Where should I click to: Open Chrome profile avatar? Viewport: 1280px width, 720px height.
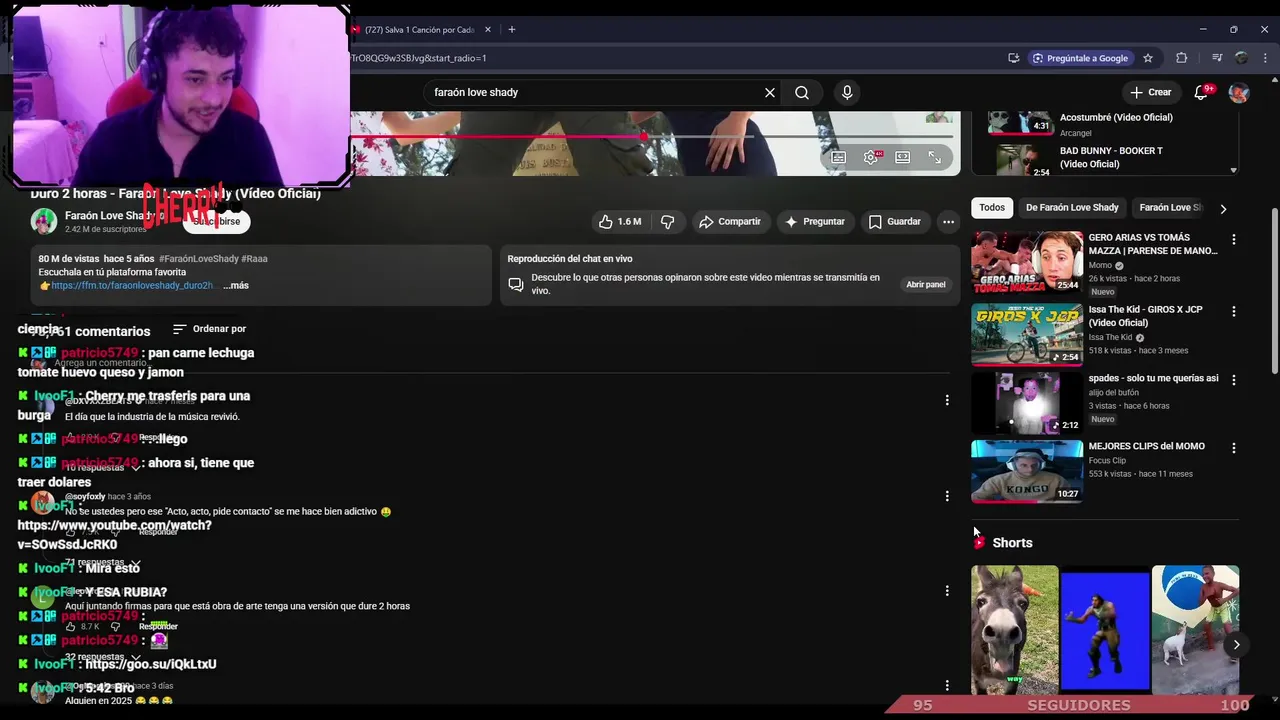pyautogui.click(x=1241, y=58)
